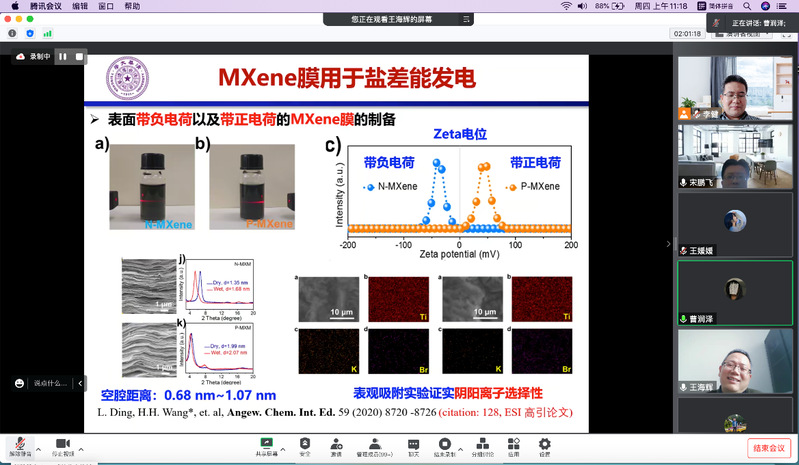Click the red 结束会议 button
This screenshot has height=465, width=799.
[768, 447]
